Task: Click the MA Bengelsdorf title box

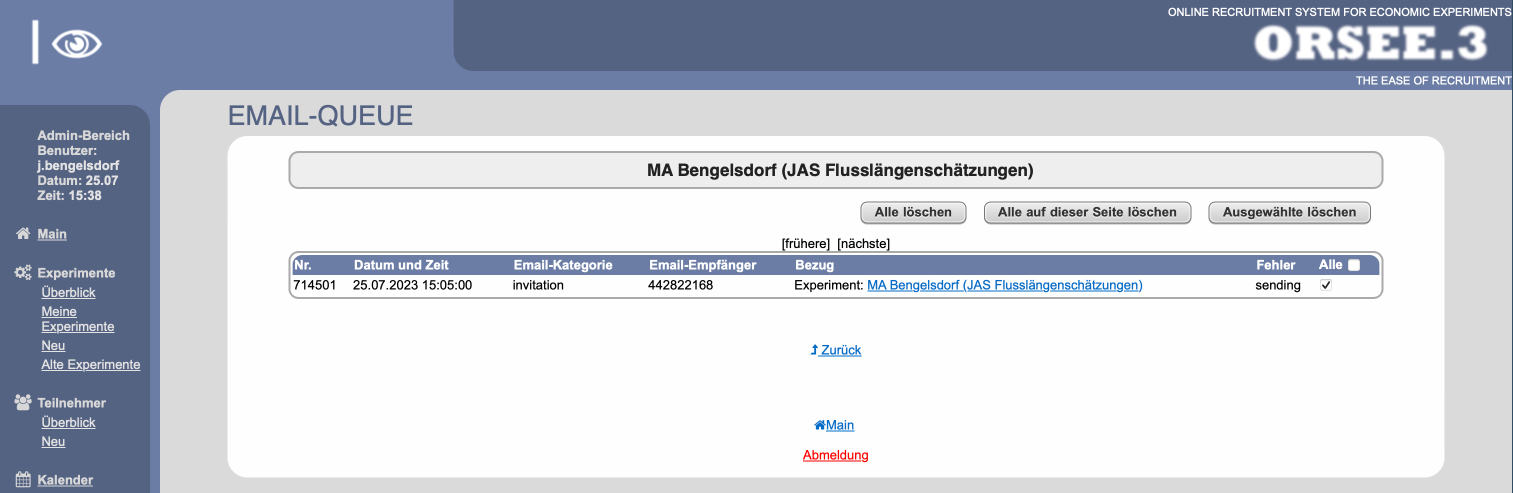Action: click(836, 170)
